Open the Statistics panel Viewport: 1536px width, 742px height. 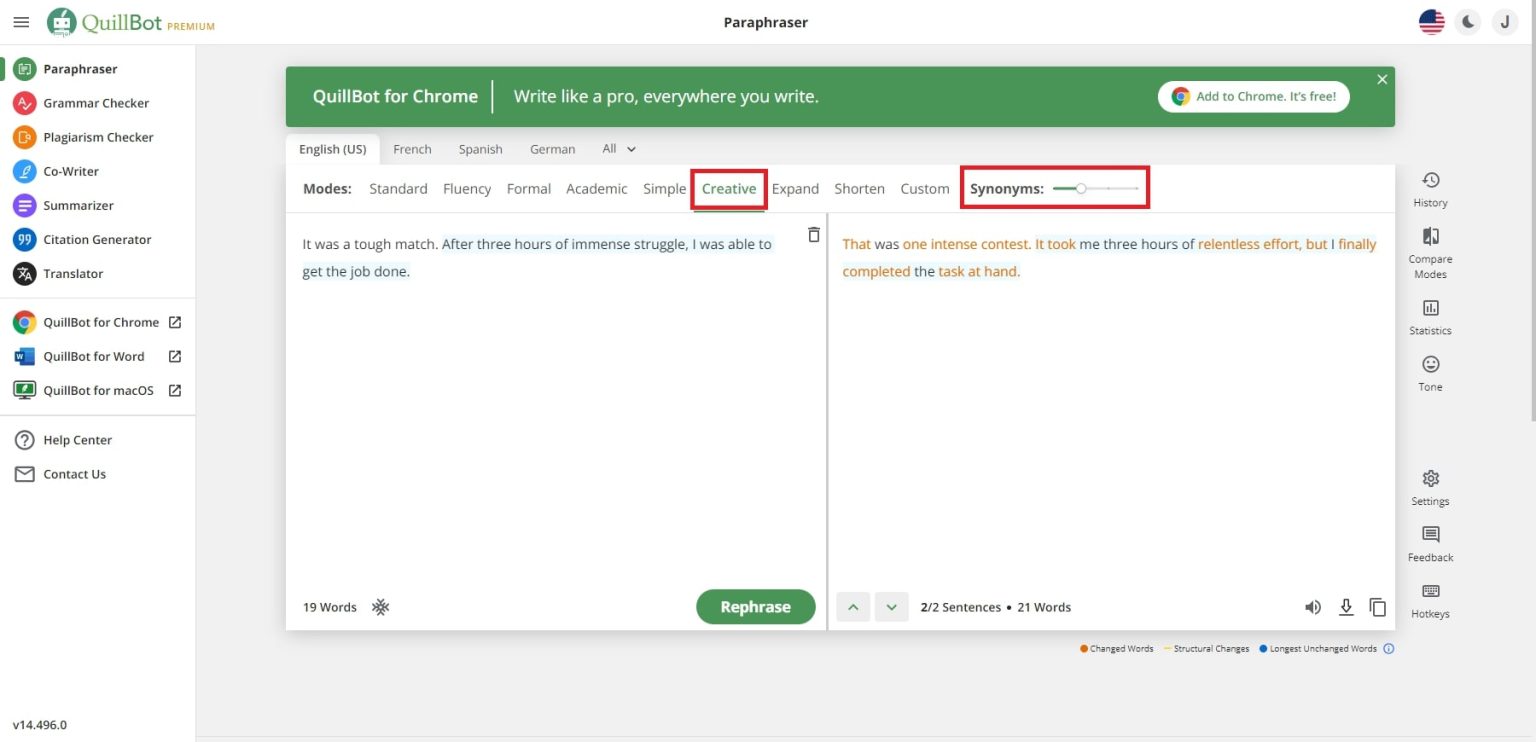[1430, 316]
